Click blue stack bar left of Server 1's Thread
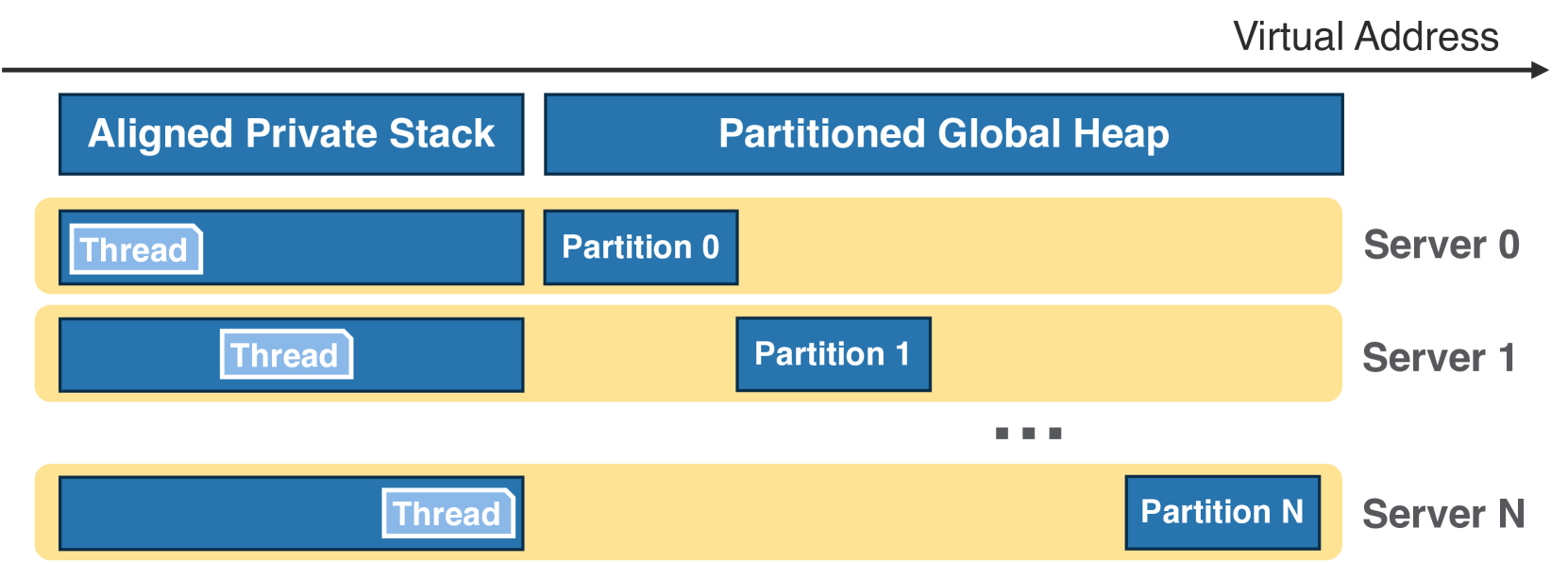The width and height of the screenshot is (1568, 563). (x=140, y=355)
